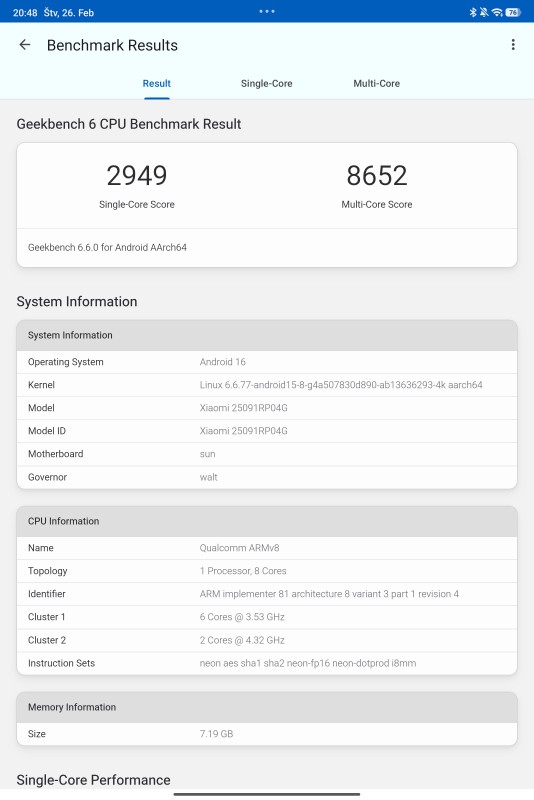Tap the bottom navigation gesture bar
534x800 pixels.
267,794
